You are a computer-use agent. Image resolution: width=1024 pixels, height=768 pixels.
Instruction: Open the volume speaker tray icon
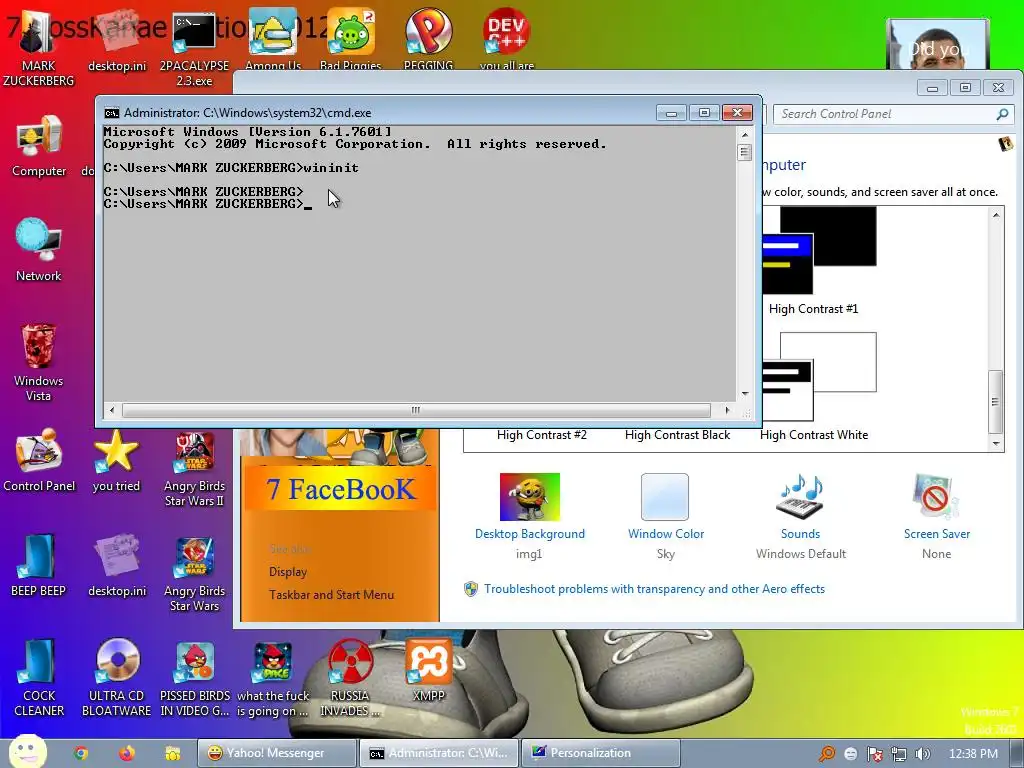[922, 754]
